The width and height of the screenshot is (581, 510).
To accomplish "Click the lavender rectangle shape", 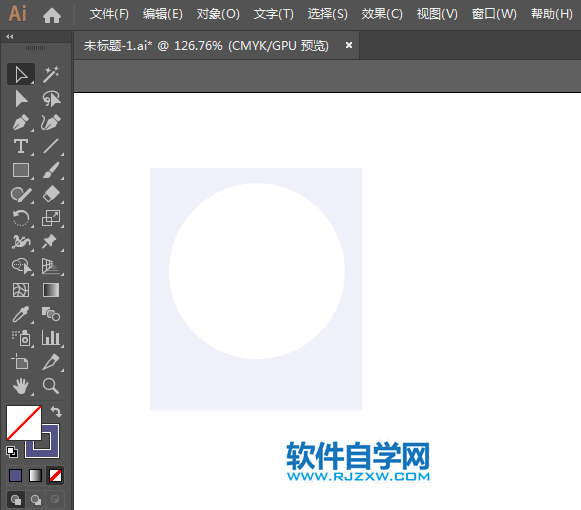I will click(x=256, y=385).
